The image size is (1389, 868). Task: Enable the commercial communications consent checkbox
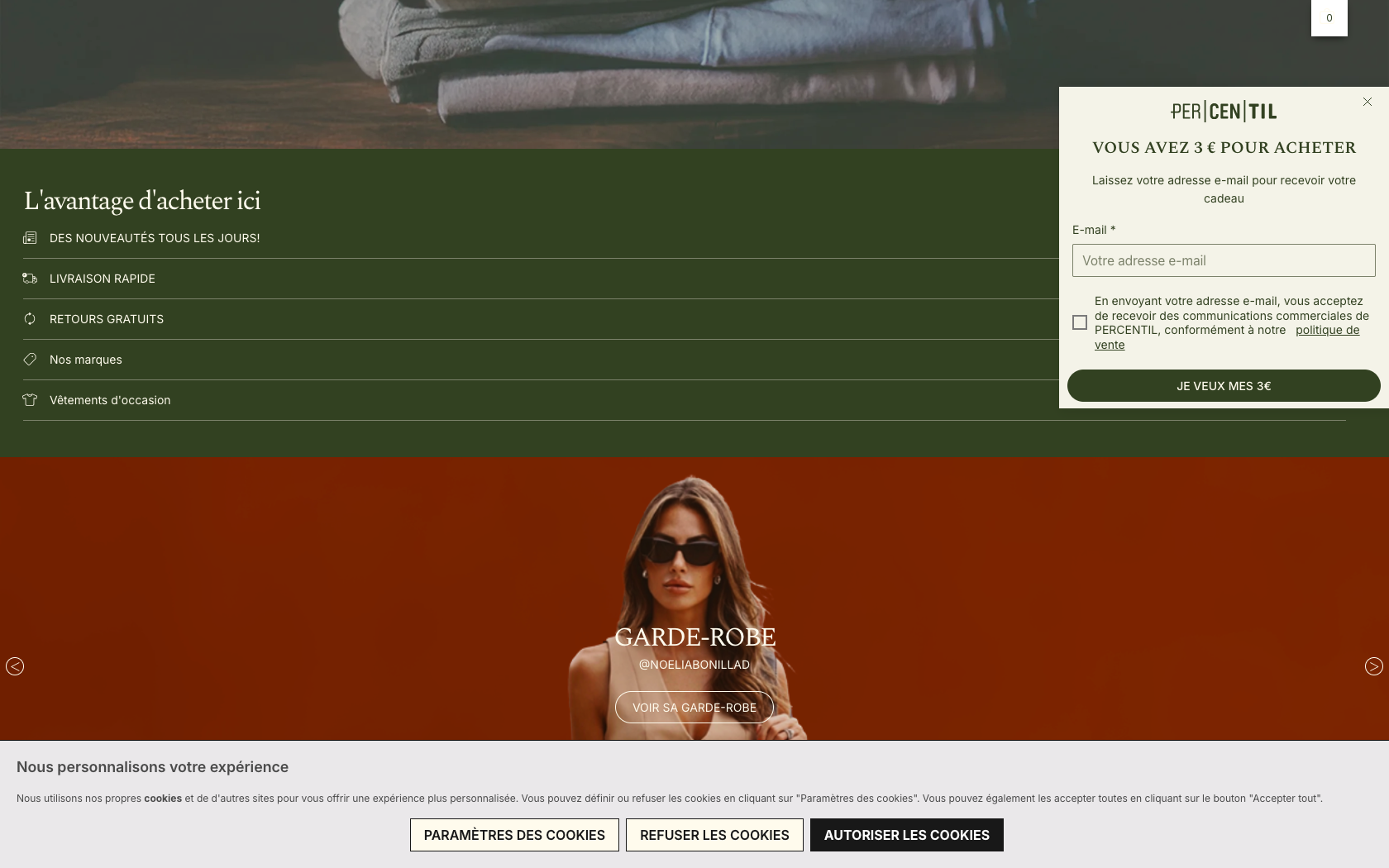pos(1080,322)
